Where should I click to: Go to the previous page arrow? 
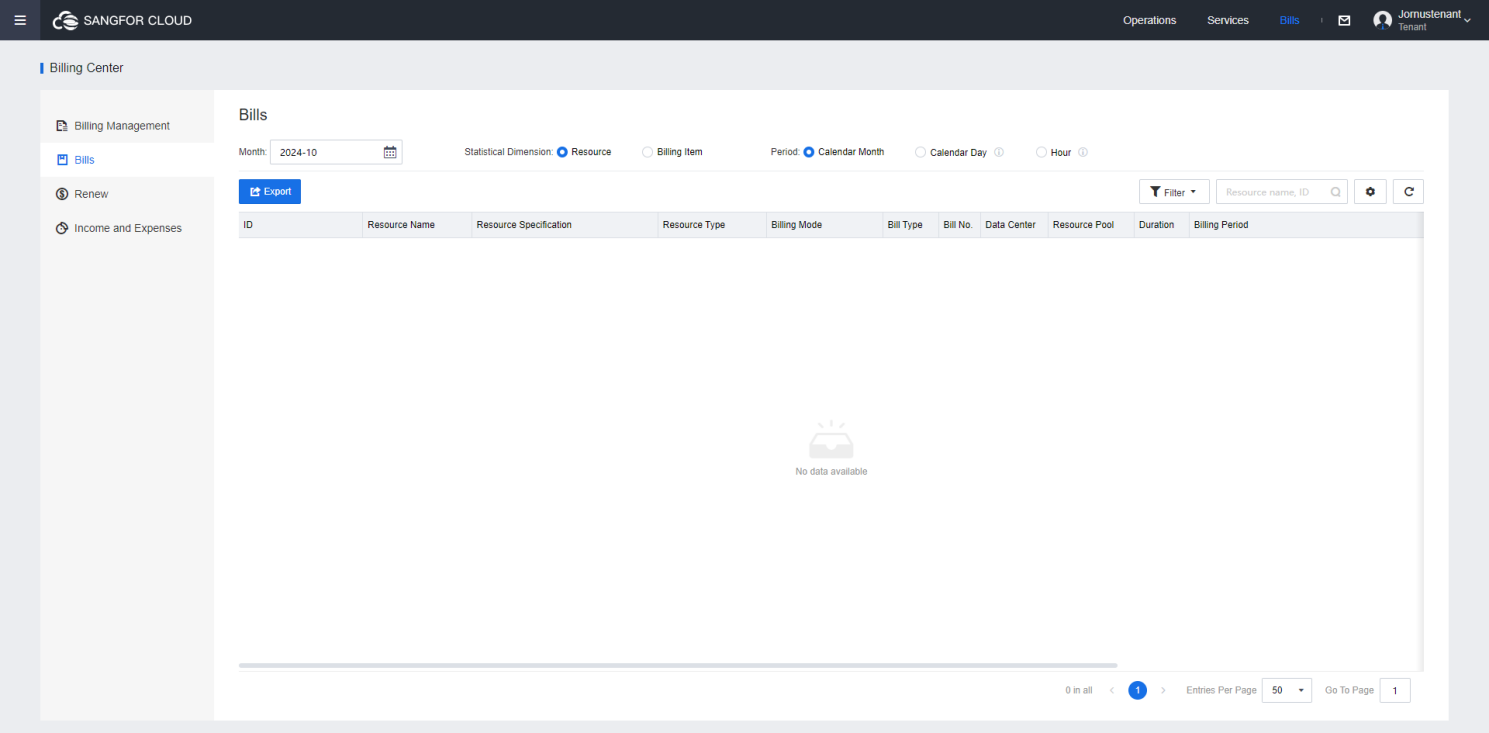coord(1112,690)
